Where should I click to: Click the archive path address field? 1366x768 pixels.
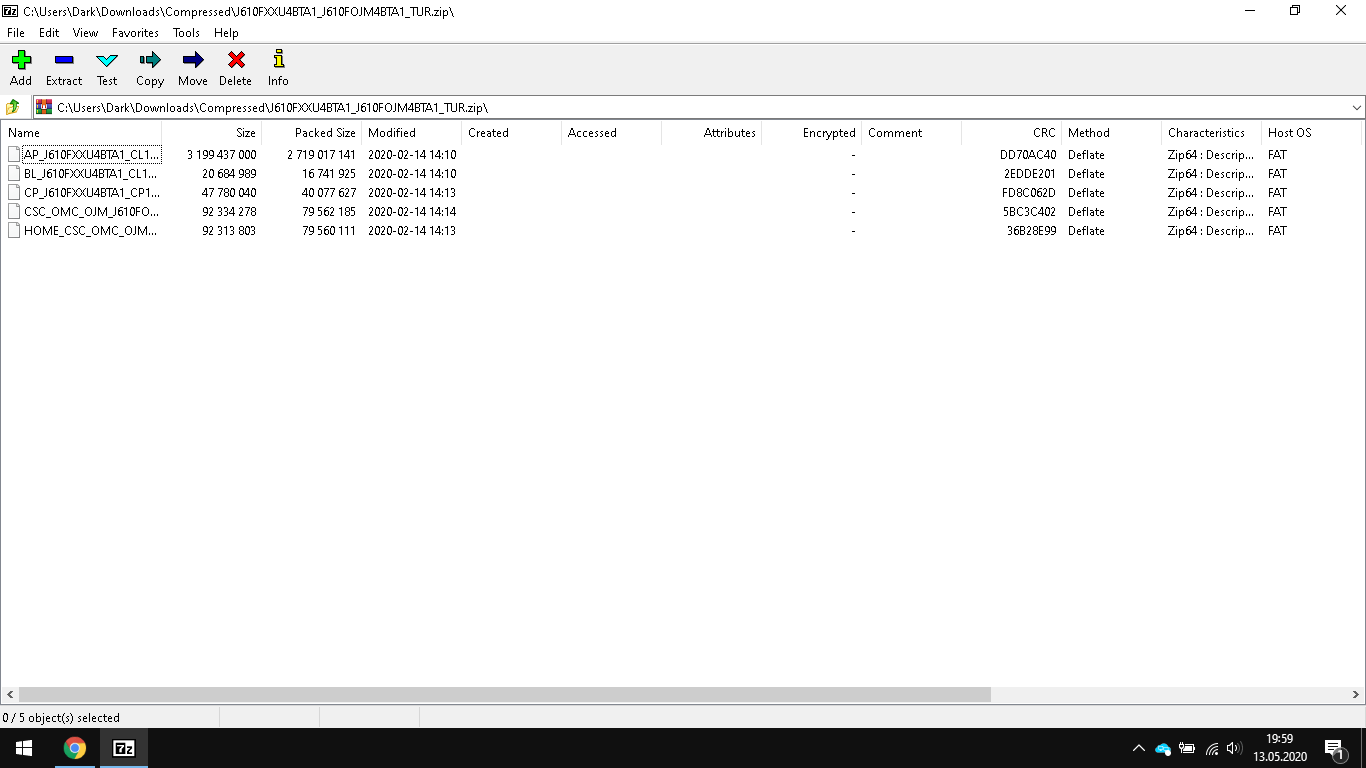click(x=700, y=107)
